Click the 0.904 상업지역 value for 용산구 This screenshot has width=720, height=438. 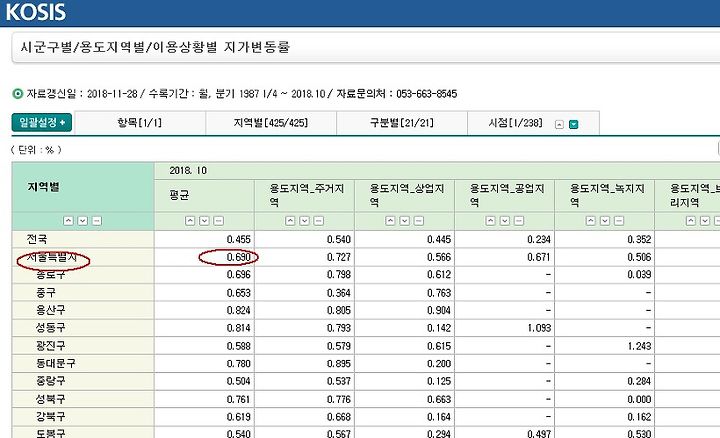point(439,310)
